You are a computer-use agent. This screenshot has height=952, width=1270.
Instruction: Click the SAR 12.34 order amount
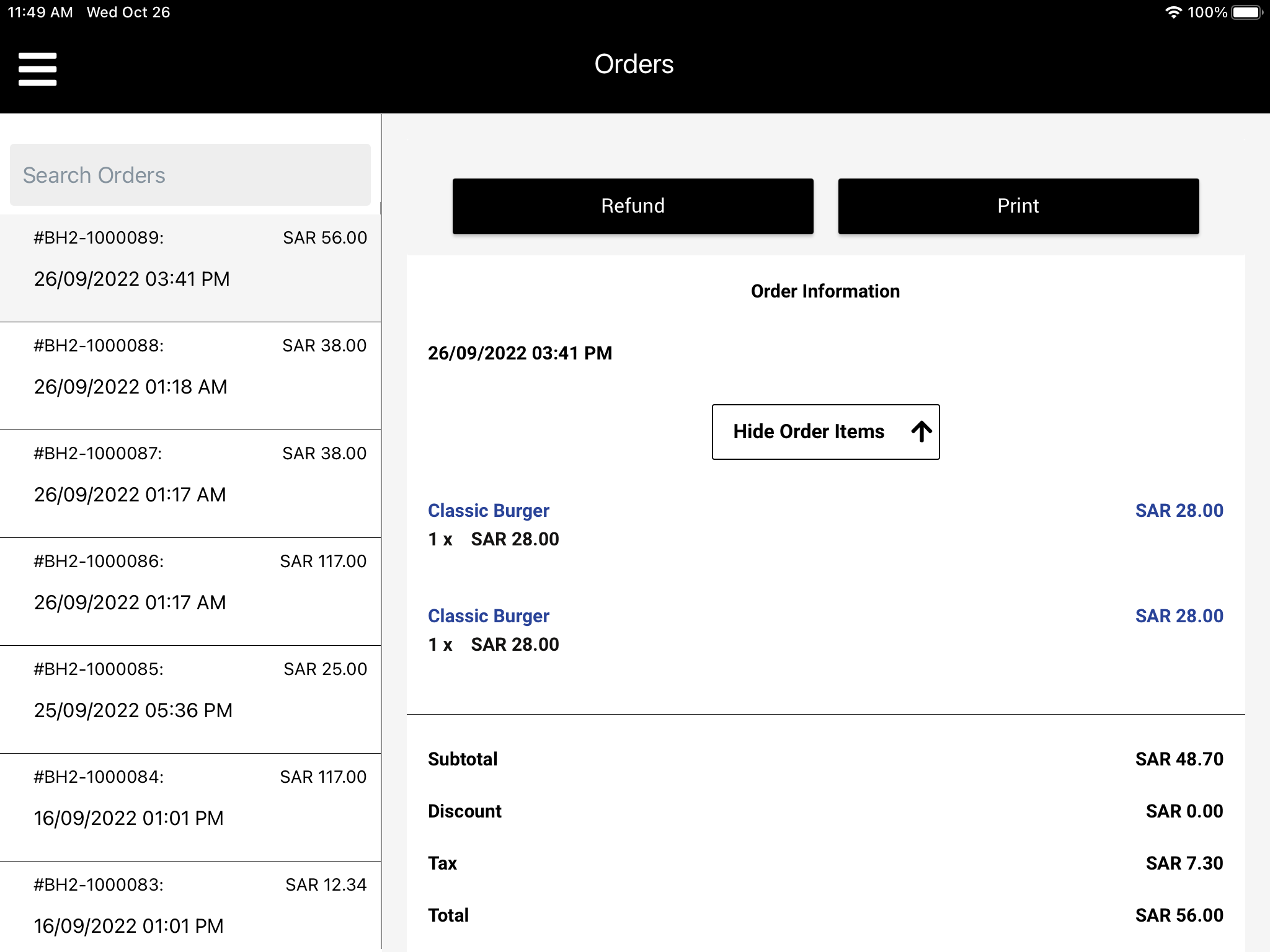326,885
